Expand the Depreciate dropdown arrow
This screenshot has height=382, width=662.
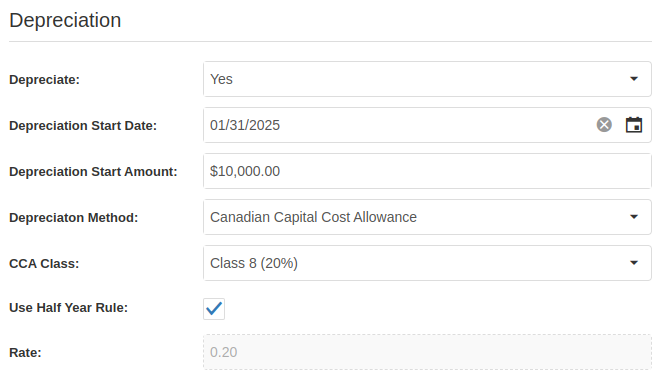click(x=633, y=79)
